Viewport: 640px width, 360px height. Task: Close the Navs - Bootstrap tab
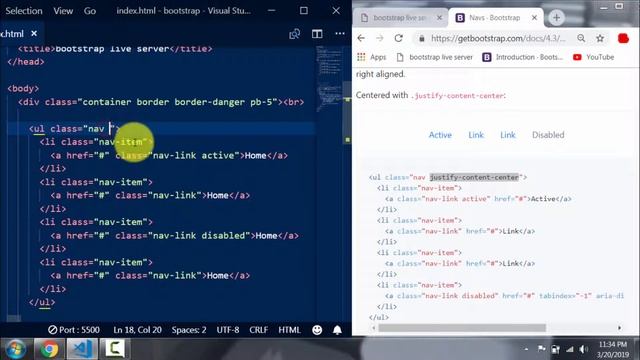click(x=534, y=18)
